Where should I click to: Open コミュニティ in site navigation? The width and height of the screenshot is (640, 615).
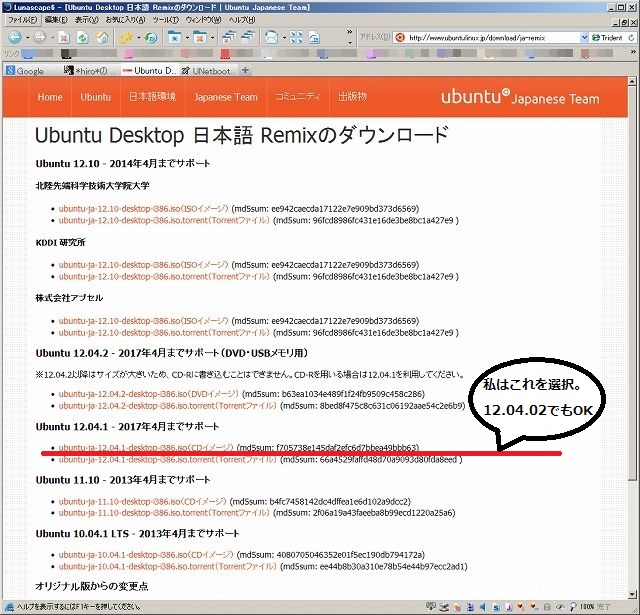point(297,97)
